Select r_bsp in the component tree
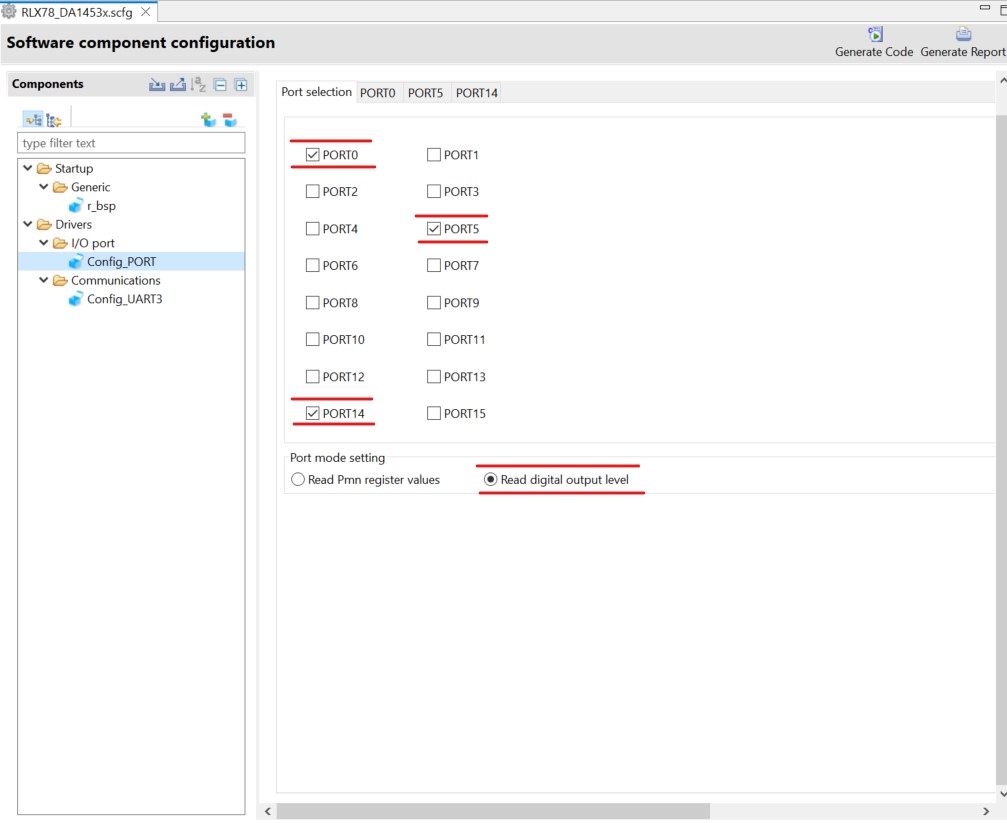This screenshot has width=1007, height=823. (x=101, y=206)
